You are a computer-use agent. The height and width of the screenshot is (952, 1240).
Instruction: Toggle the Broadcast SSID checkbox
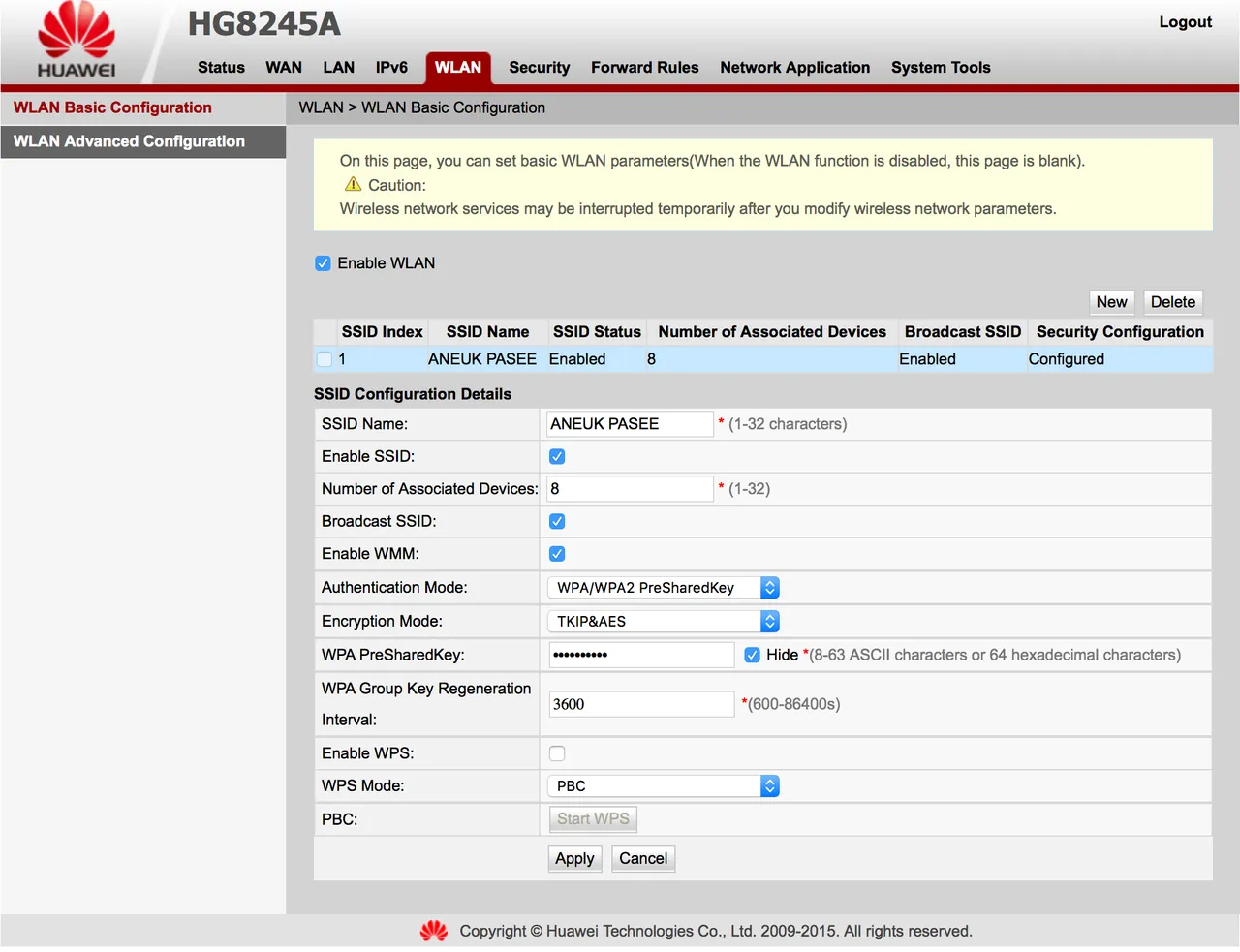click(557, 521)
